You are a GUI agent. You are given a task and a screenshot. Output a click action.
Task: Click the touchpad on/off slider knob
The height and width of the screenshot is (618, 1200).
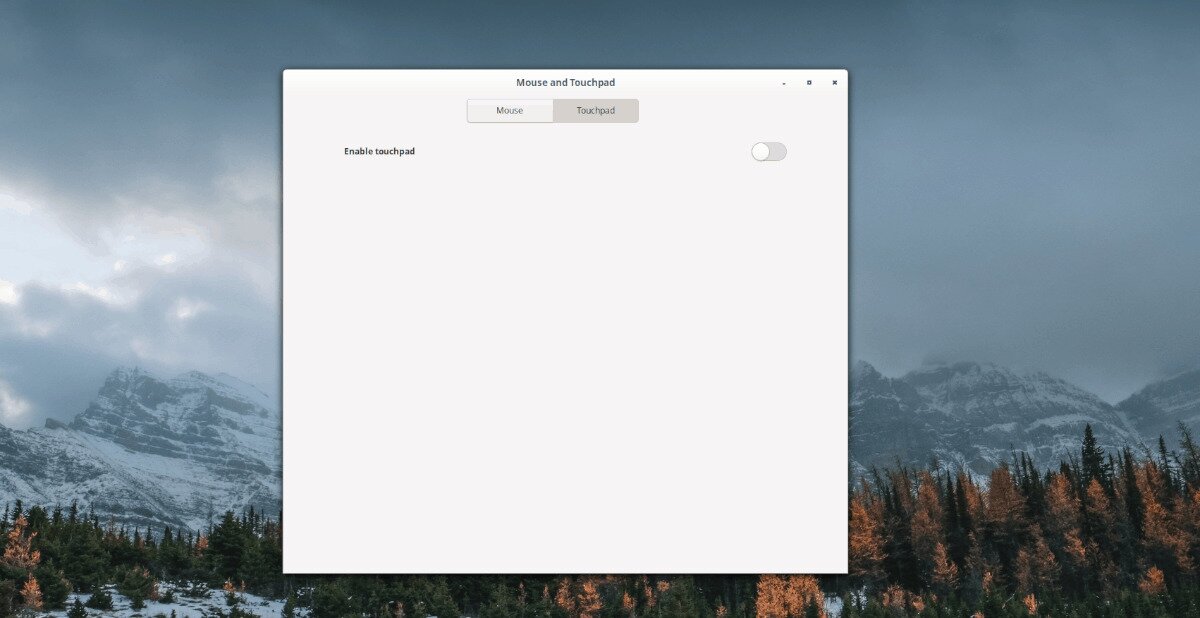pyautogui.click(x=761, y=151)
